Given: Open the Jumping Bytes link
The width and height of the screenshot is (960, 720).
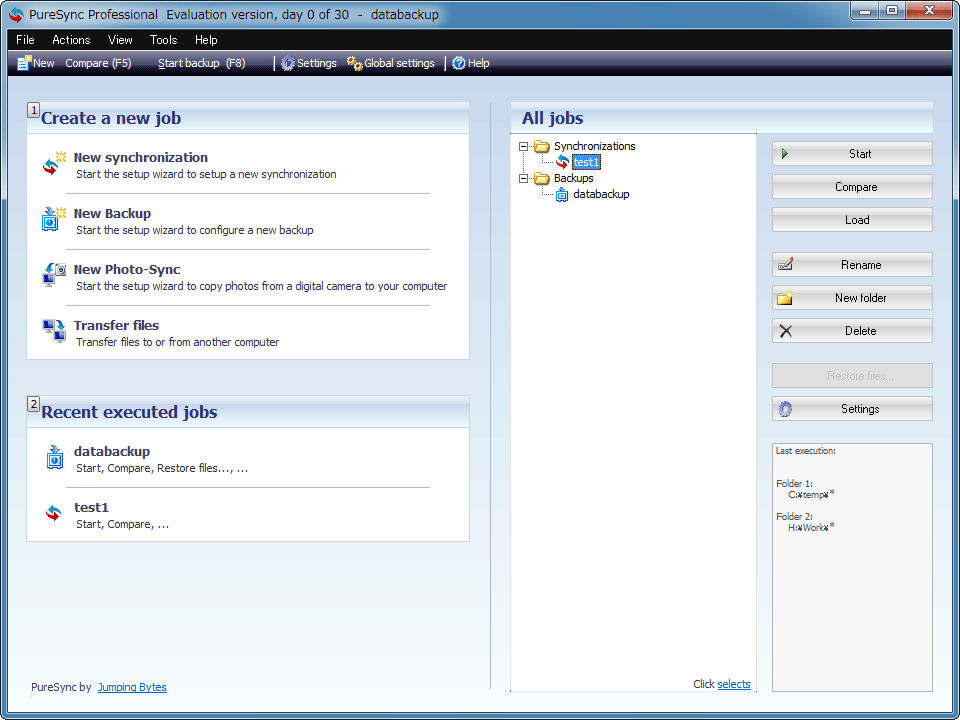Looking at the screenshot, I should click(x=132, y=687).
